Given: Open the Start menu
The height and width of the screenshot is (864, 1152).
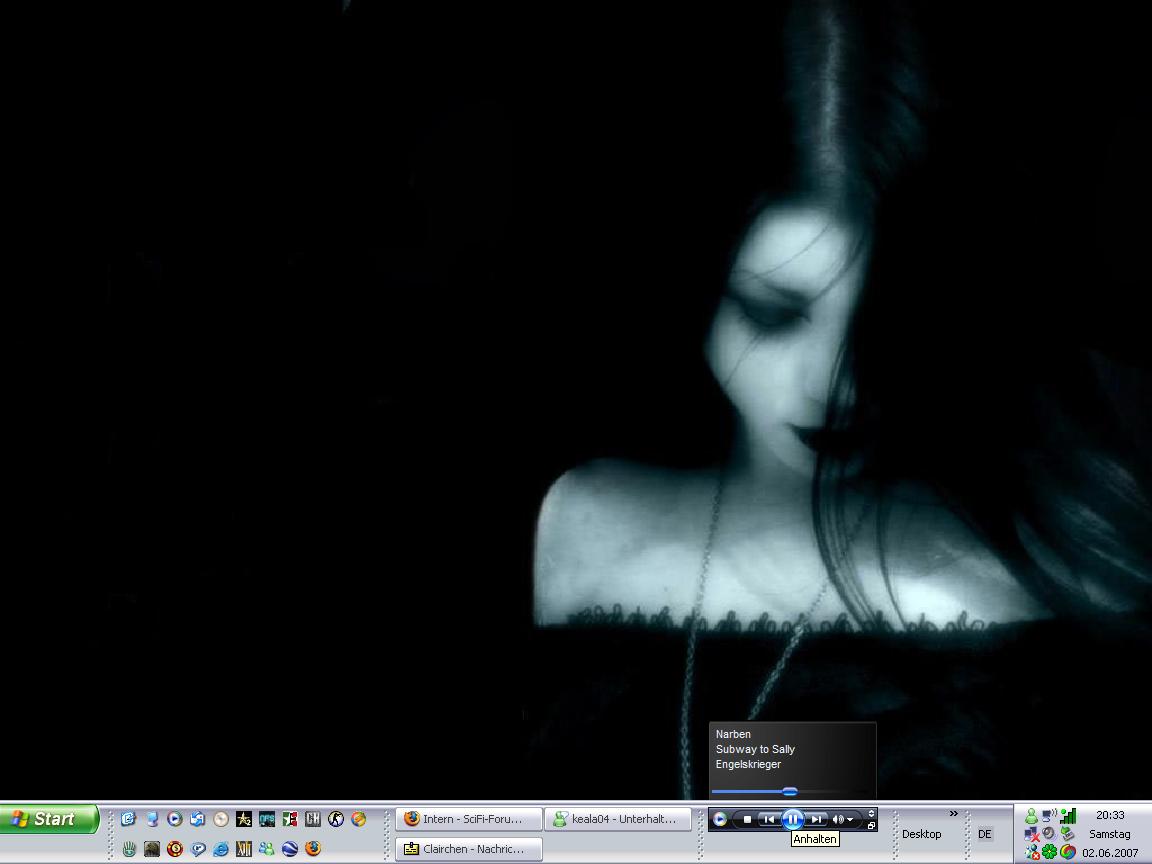Looking at the screenshot, I should point(49,819).
